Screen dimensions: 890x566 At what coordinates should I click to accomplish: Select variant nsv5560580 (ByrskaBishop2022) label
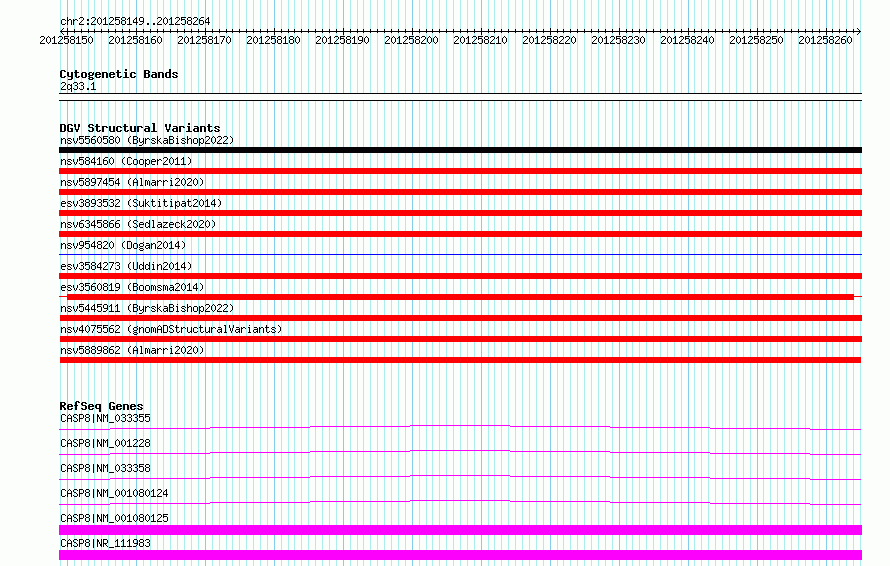coord(146,140)
